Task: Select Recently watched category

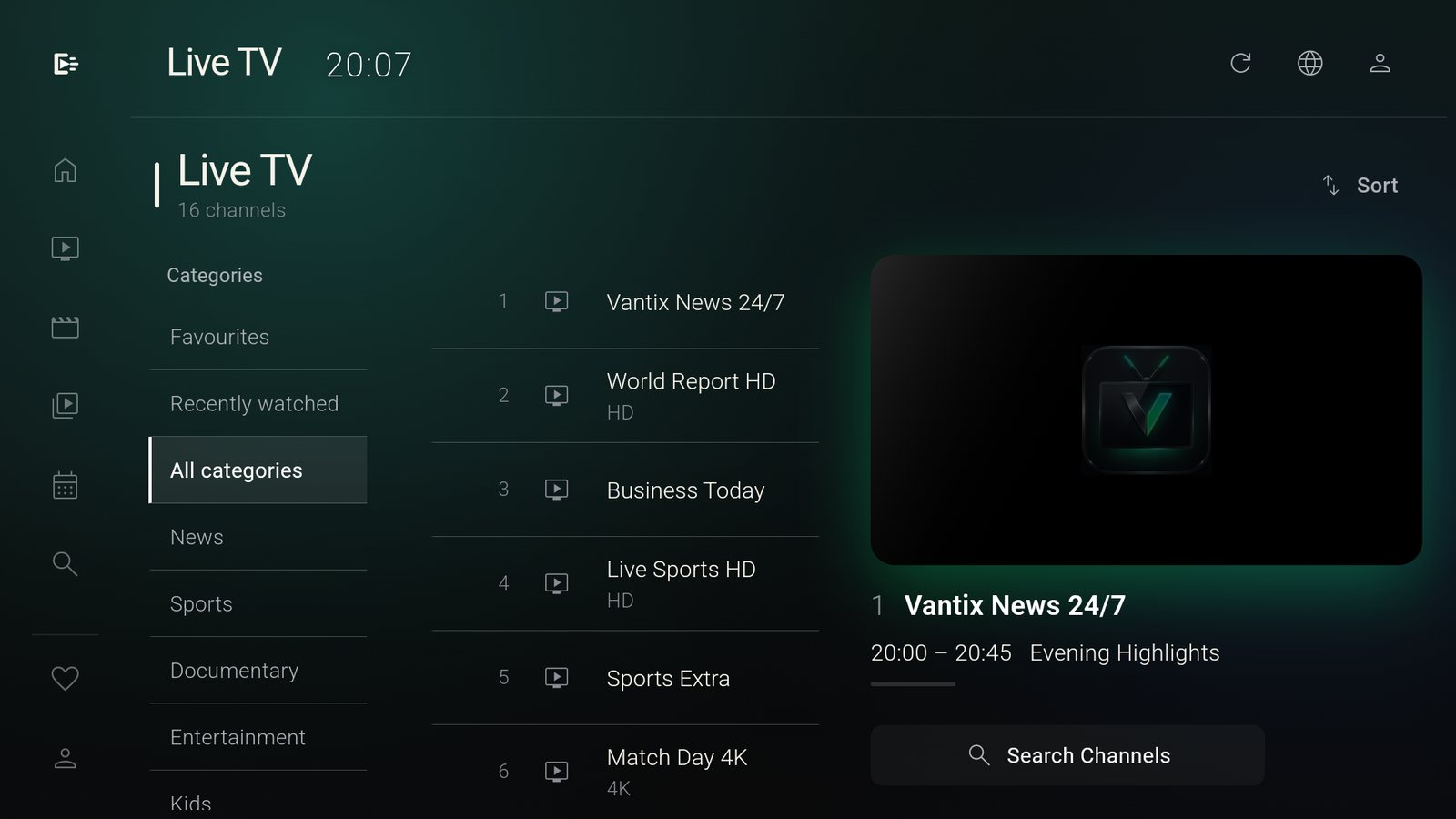Action: [258, 403]
